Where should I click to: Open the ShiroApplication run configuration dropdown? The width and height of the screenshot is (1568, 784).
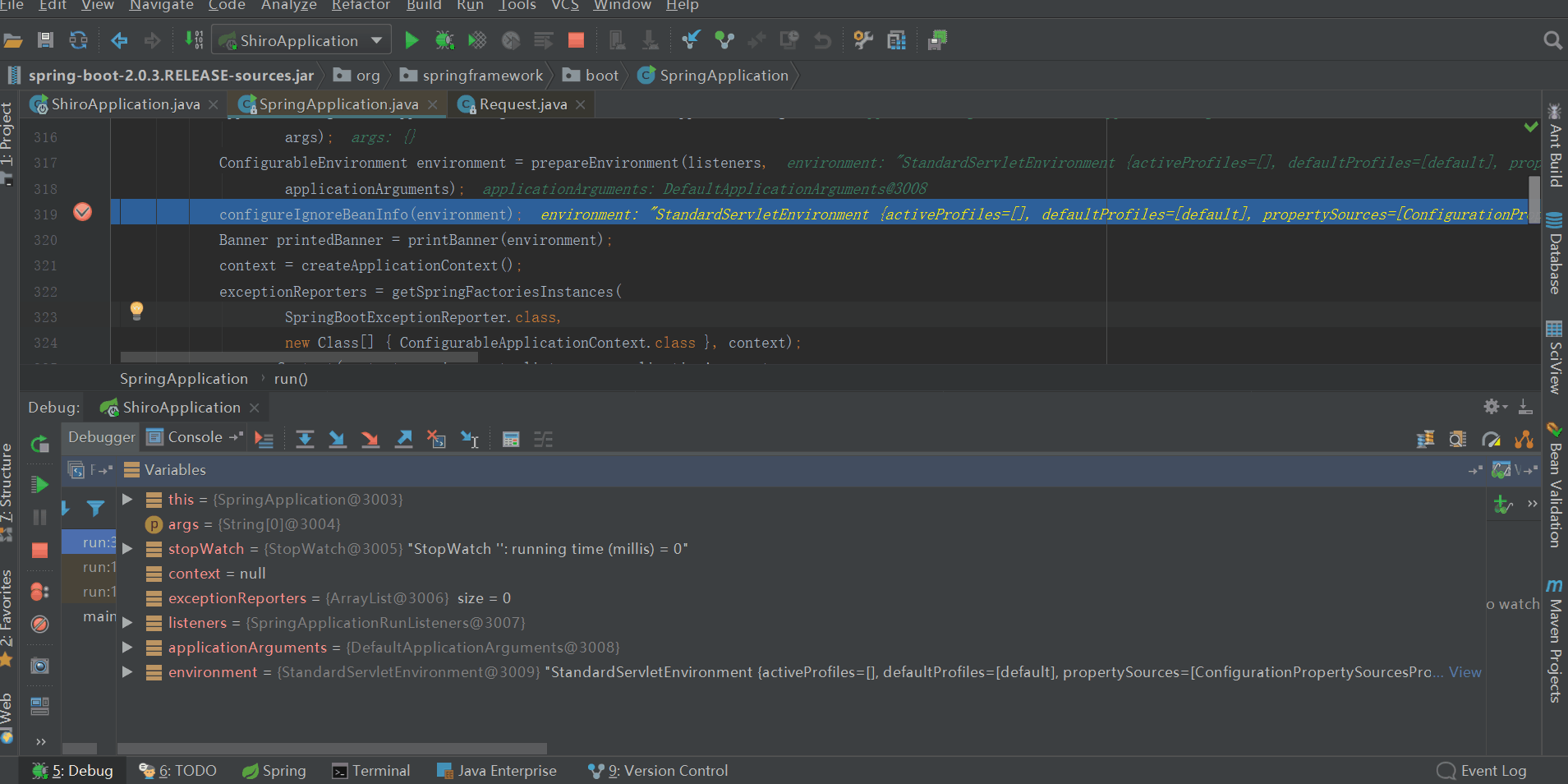point(376,40)
